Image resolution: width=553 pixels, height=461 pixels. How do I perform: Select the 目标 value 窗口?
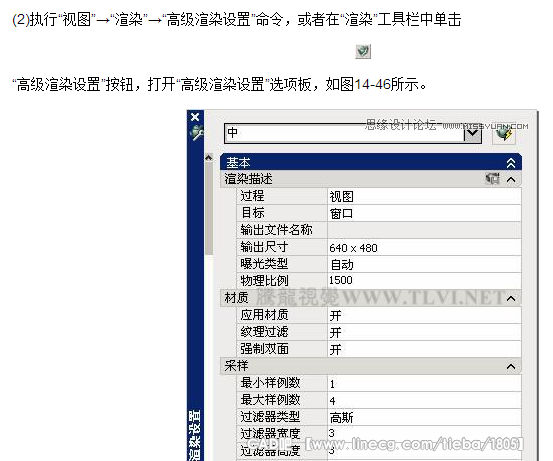[x=424, y=213]
